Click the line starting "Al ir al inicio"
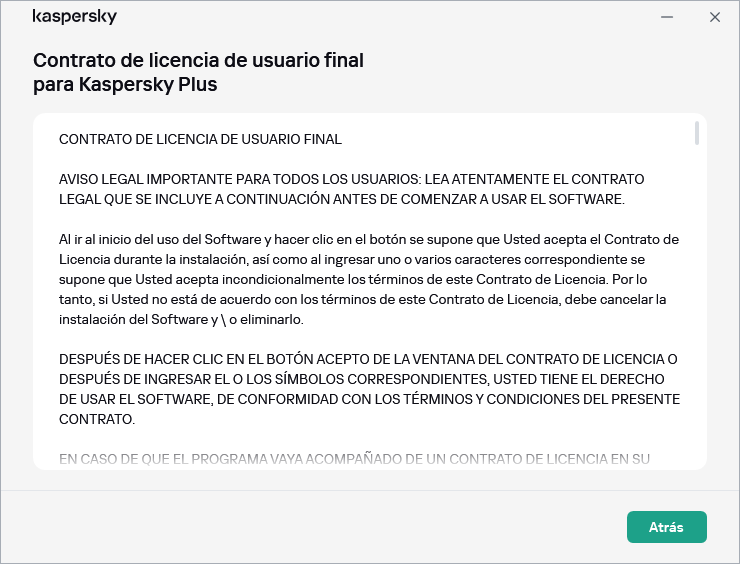The width and height of the screenshot is (740, 564). 369,239
